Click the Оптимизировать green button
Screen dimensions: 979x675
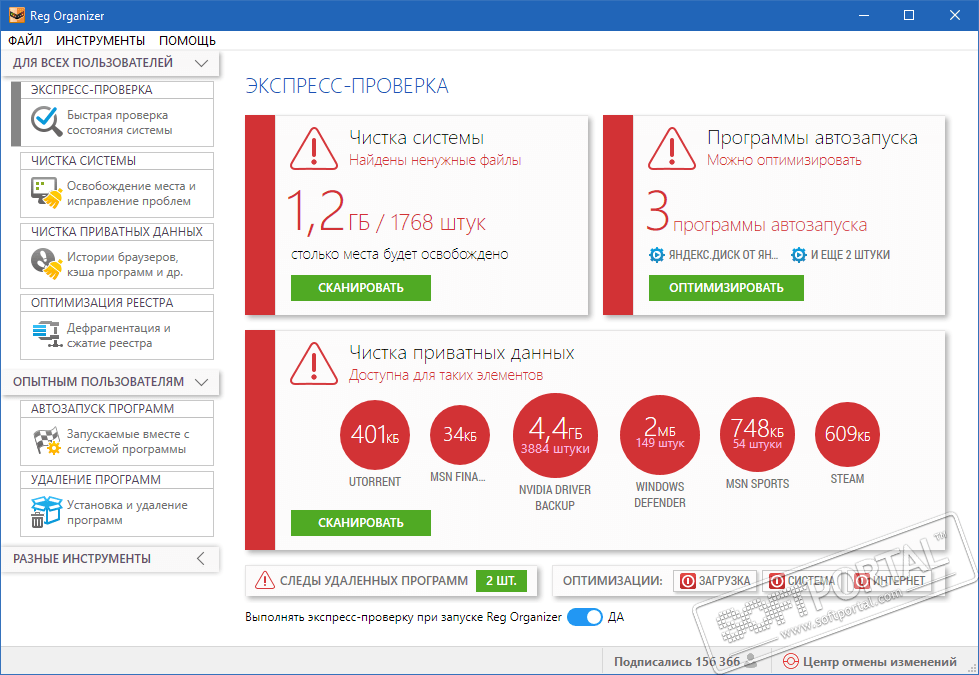coord(726,288)
